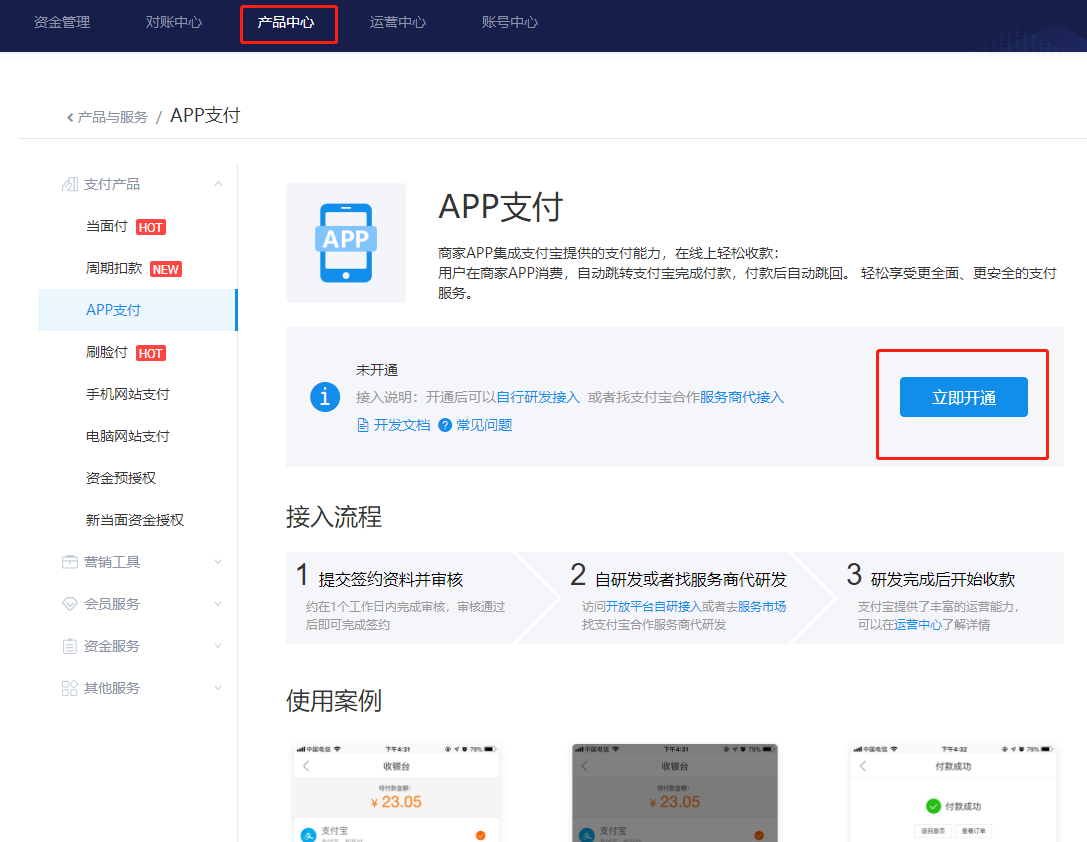Click the APP支付 product logo
The width and height of the screenshot is (1087, 842).
pos(346,243)
